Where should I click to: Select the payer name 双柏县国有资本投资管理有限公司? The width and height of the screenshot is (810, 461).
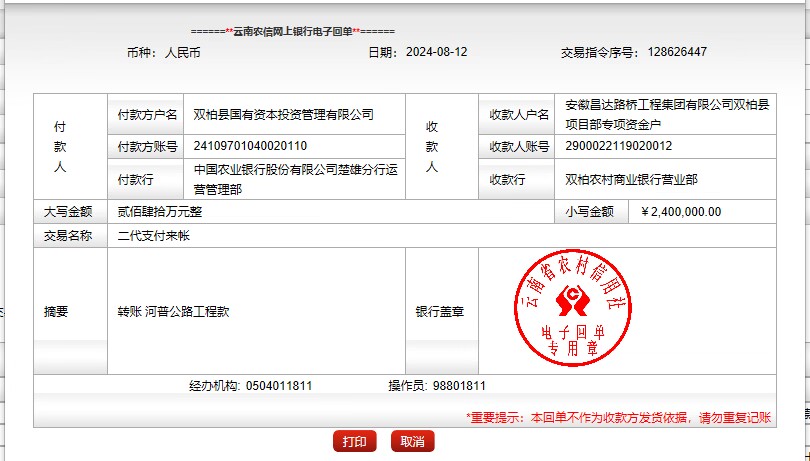point(283,115)
